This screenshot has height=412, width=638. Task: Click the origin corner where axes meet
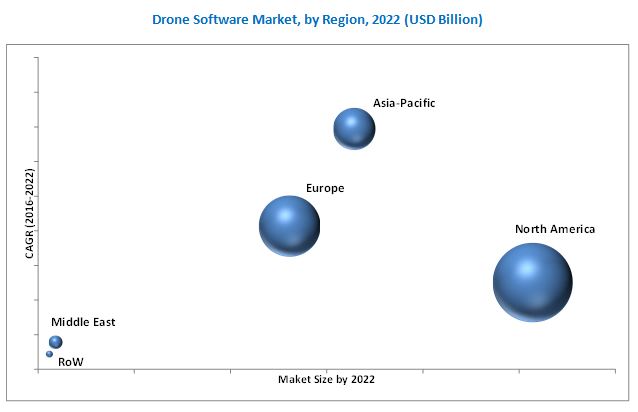point(38,368)
